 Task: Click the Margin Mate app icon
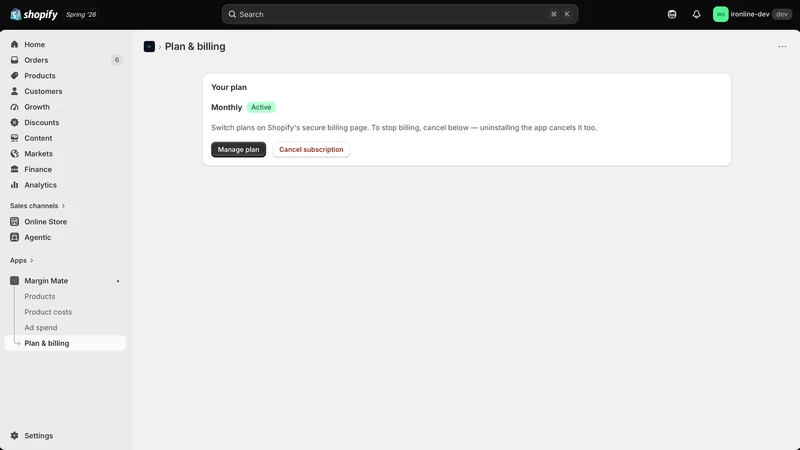point(14,281)
